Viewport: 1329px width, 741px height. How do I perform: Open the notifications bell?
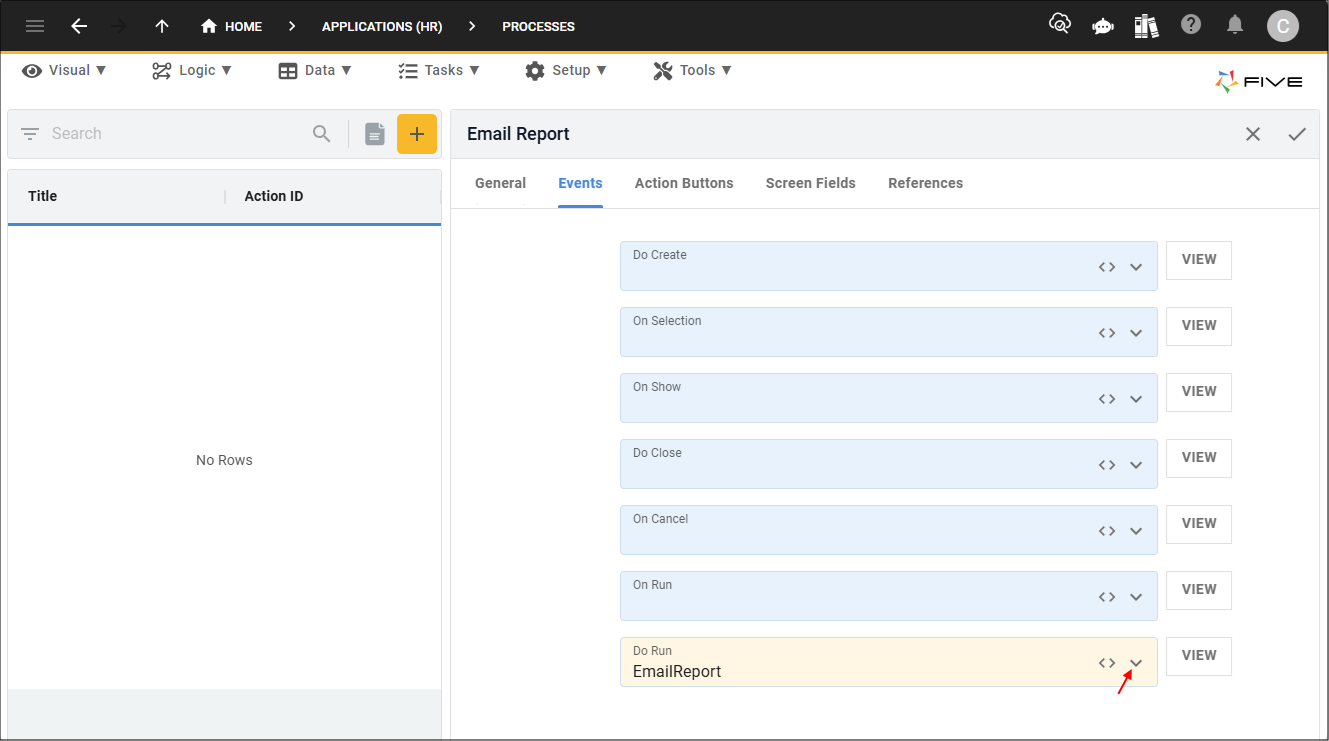tap(1235, 25)
